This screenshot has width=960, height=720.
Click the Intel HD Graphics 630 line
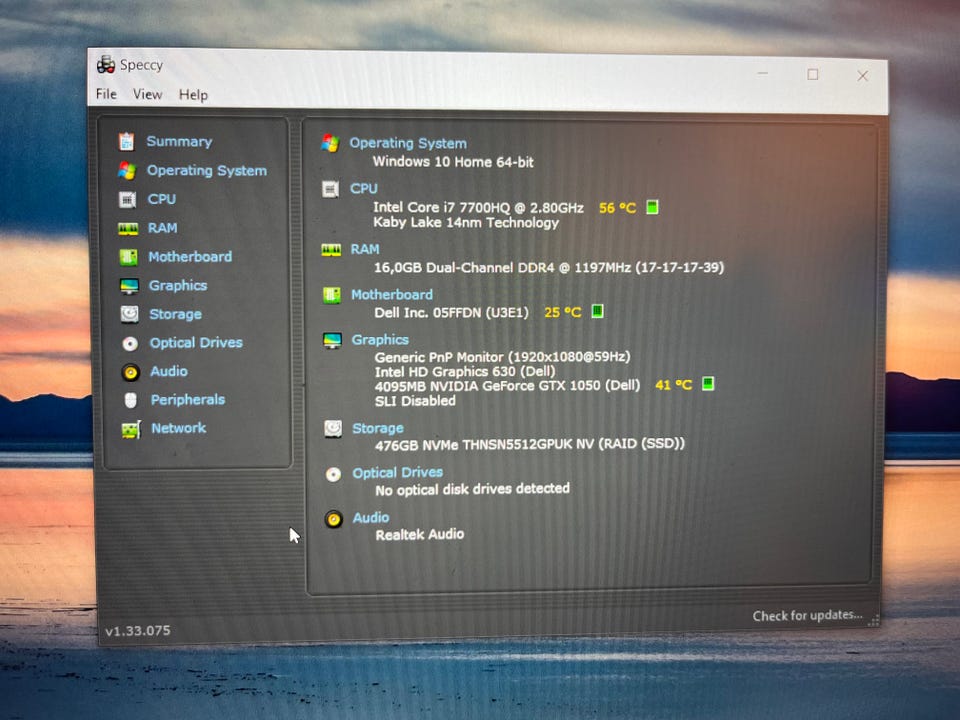pos(465,372)
